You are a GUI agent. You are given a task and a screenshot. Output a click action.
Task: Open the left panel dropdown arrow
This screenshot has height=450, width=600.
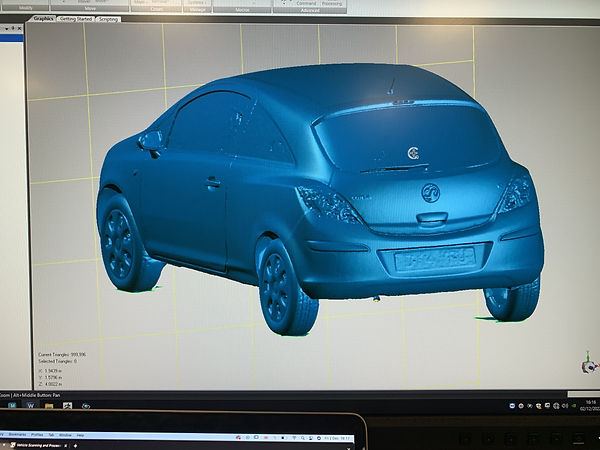click(x=7, y=29)
